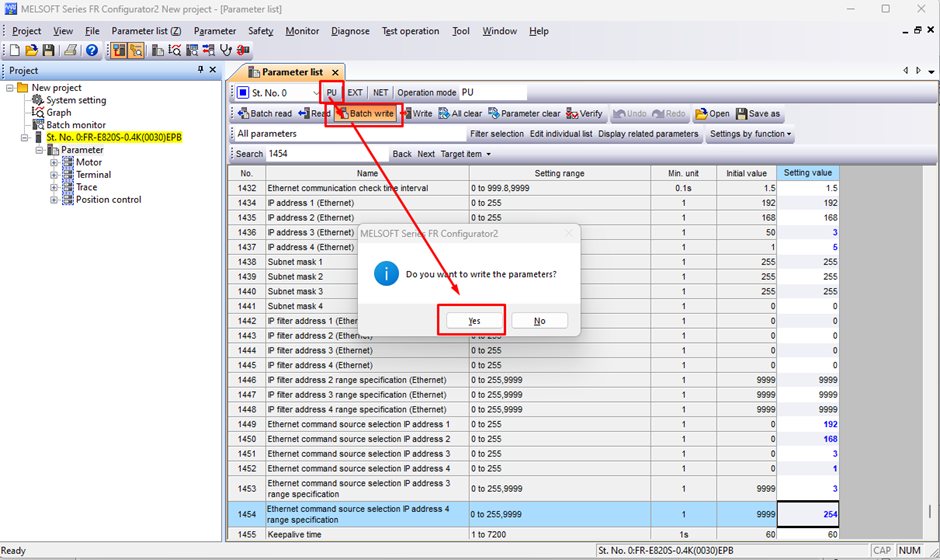Click the Back search button
This screenshot has width=940, height=560.
coord(402,154)
